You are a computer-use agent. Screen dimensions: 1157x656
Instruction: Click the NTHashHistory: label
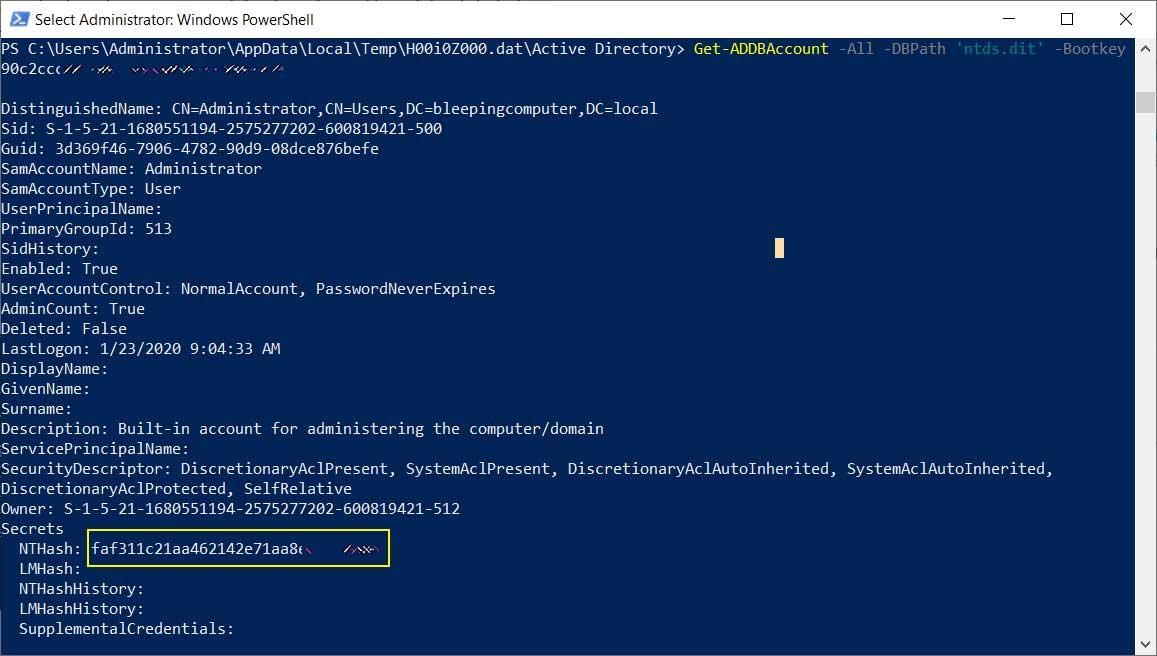[82, 588]
